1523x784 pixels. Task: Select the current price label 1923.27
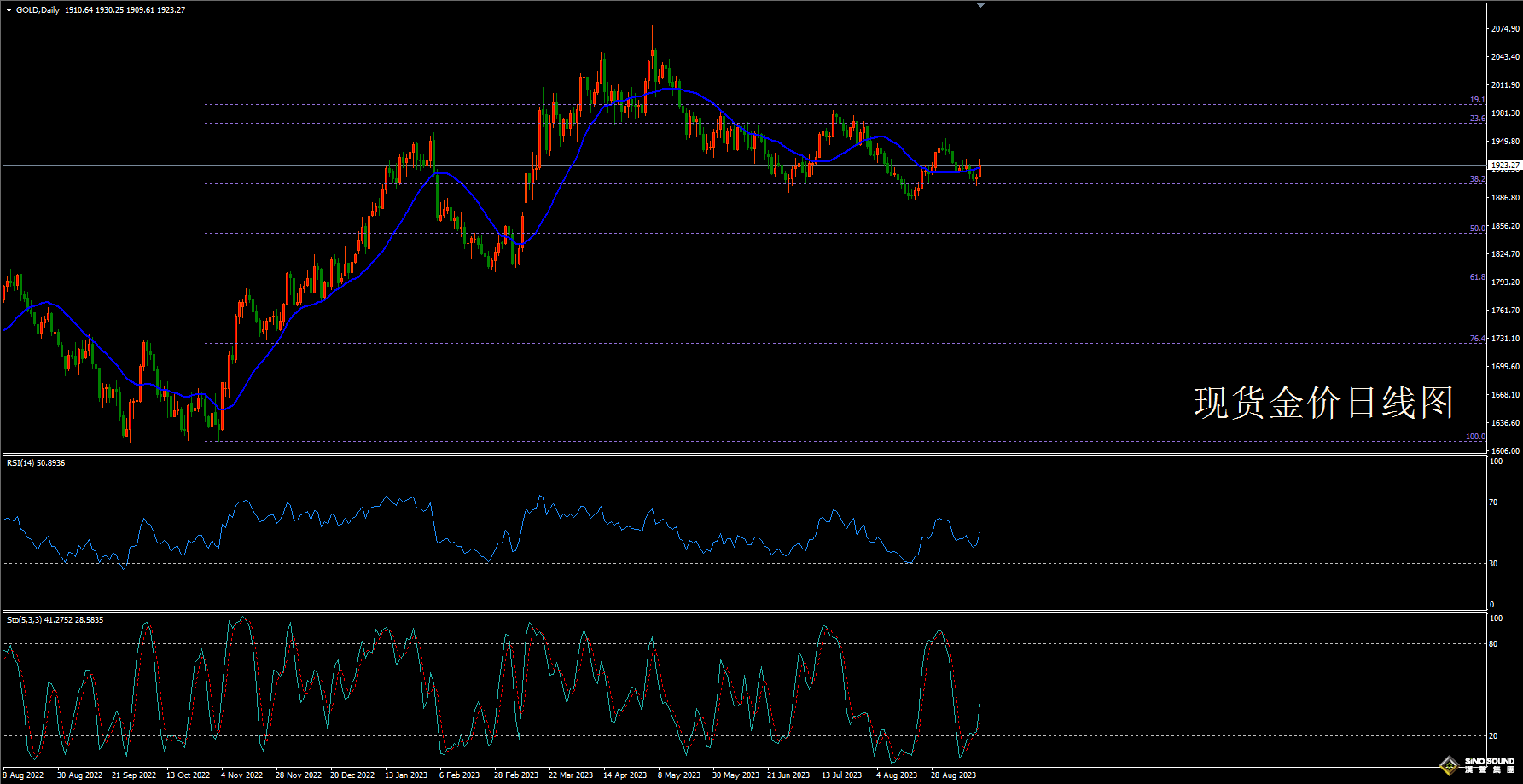pos(1505,165)
